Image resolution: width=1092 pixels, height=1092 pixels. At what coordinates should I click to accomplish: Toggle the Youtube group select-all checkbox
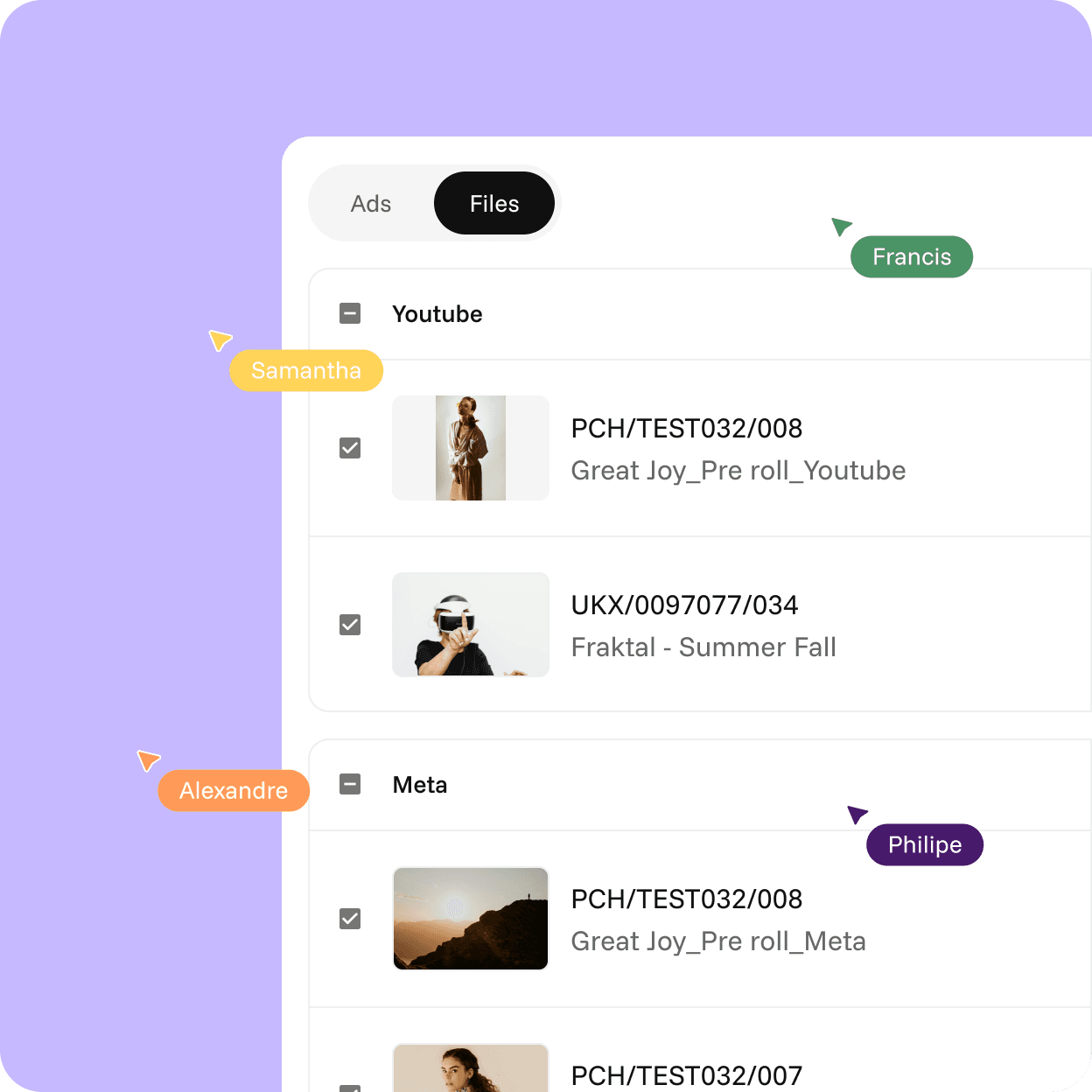click(x=350, y=313)
